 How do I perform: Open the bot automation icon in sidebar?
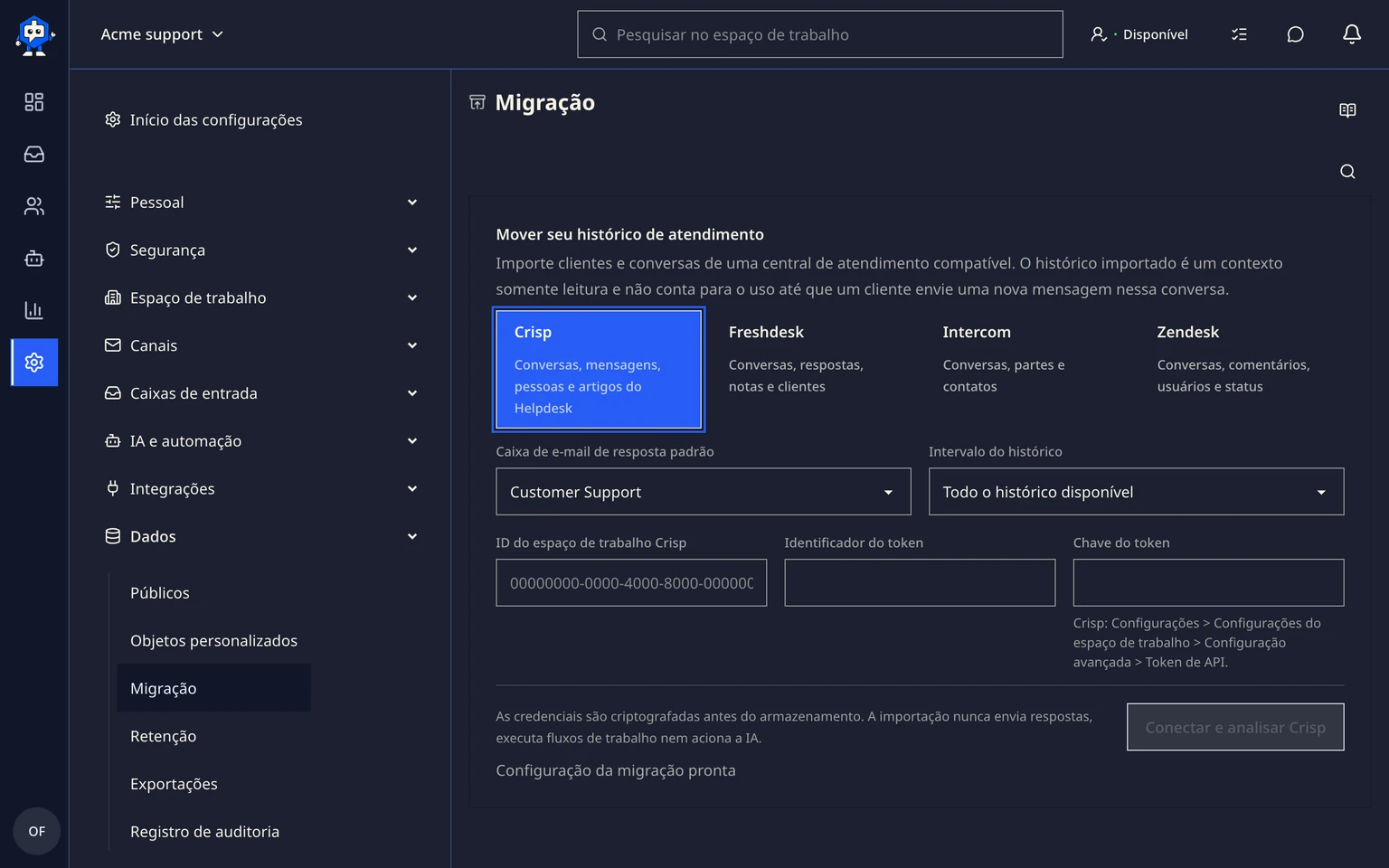point(34,259)
